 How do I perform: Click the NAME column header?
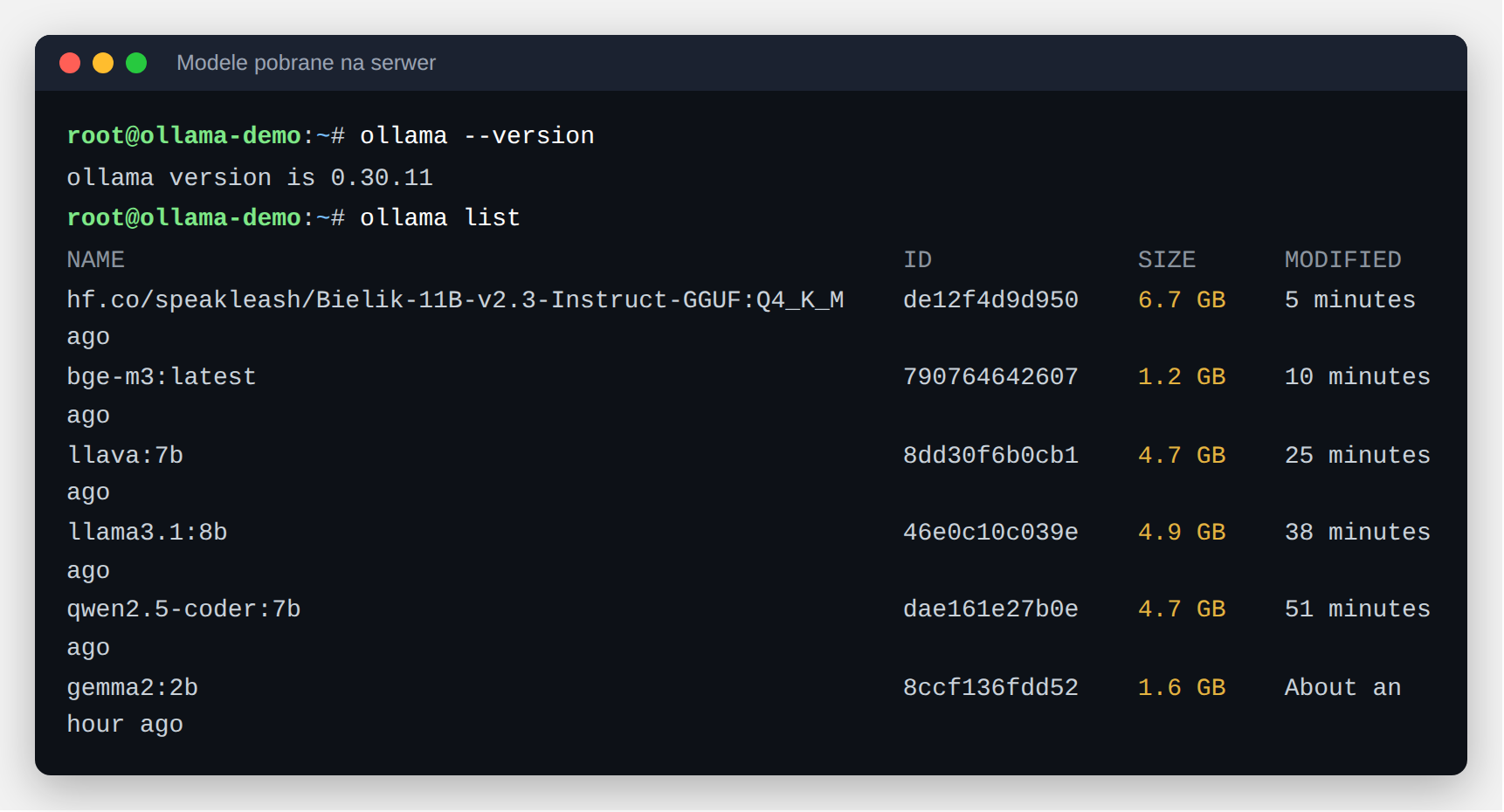tap(96, 259)
